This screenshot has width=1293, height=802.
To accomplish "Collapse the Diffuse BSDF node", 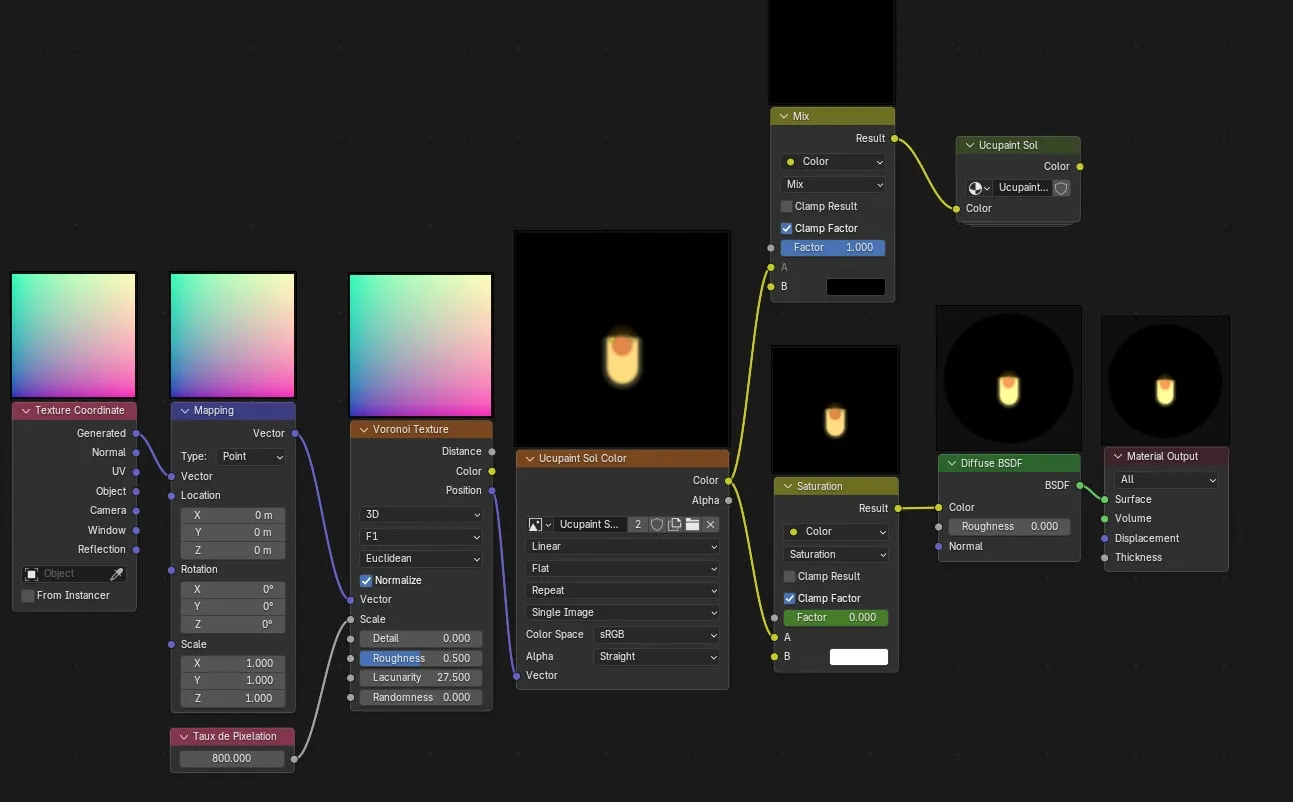I will pos(952,463).
